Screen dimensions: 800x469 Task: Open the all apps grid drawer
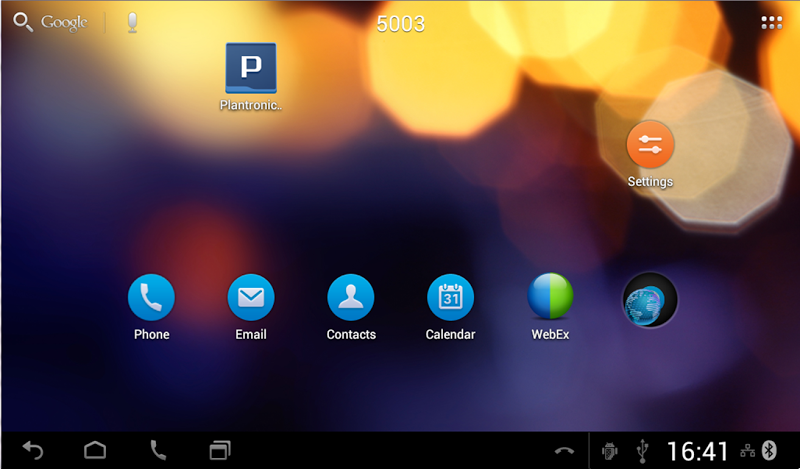pyautogui.click(x=771, y=23)
